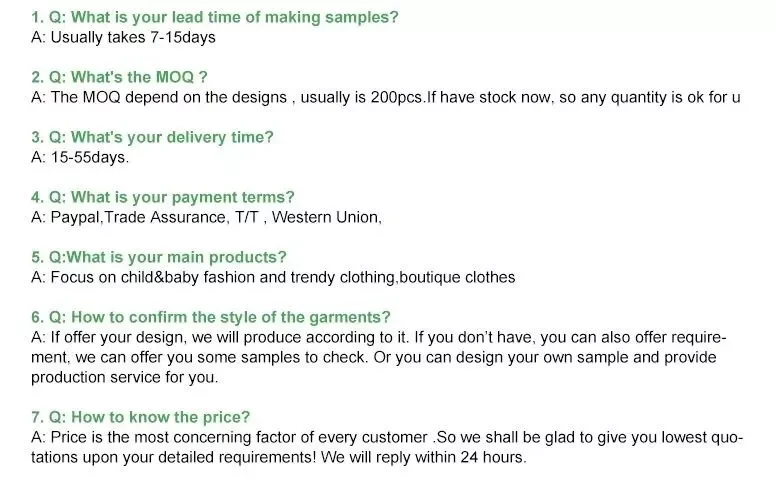Click the line starting "A: If offer your design"
The width and height of the screenshot is (776, 485).
(378, 337)
